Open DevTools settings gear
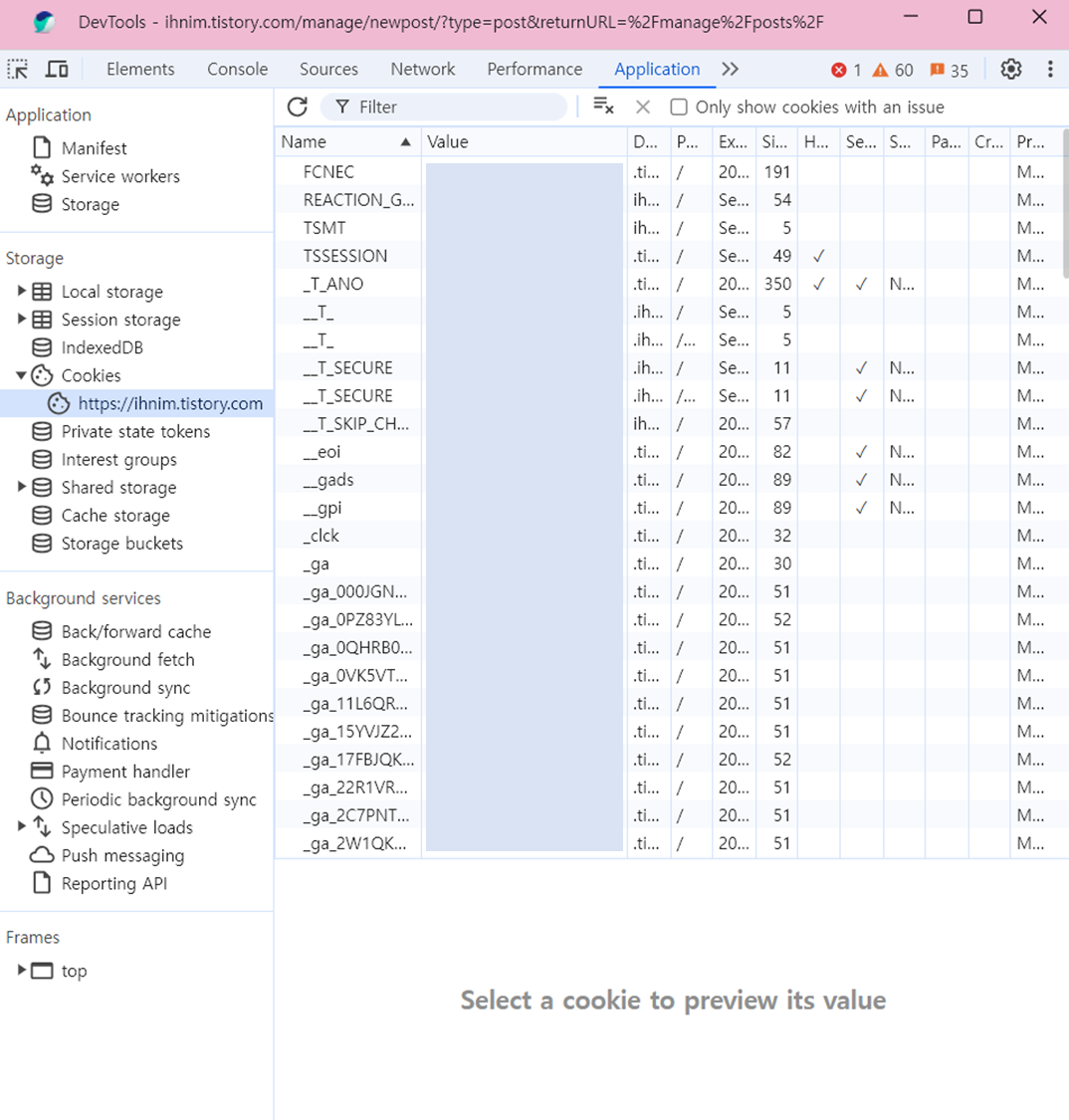The width and height of the screenshot is (1069, 1120). point(1010,70)
